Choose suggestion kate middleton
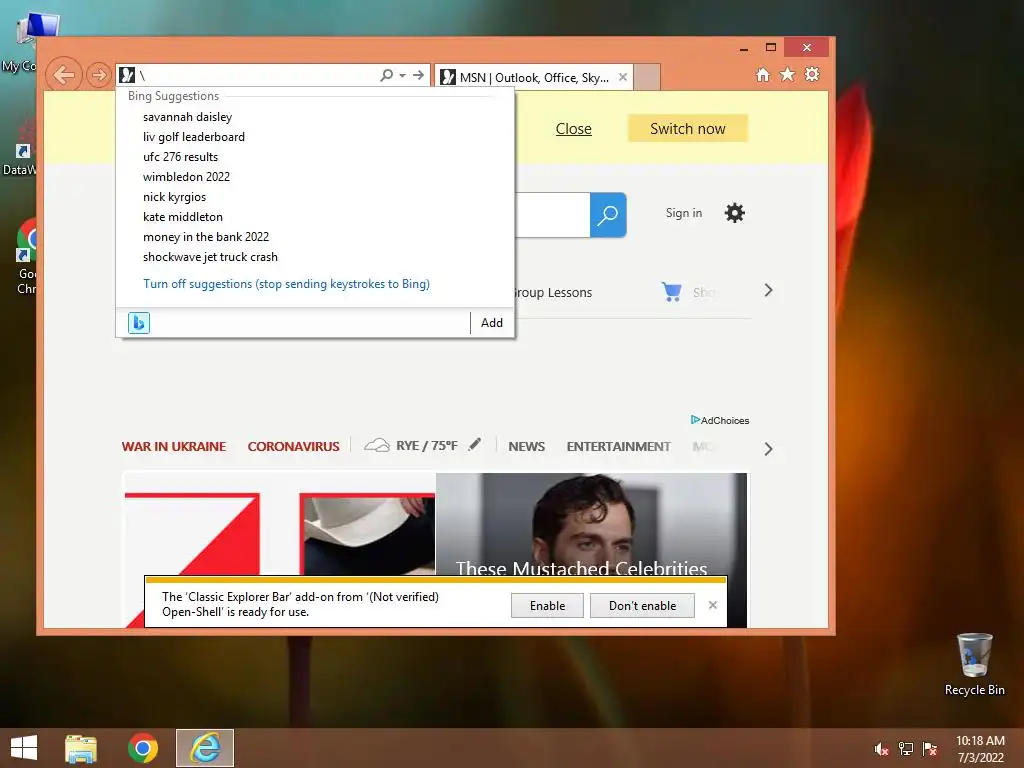Viewport: 1024px width, 768px height. [183, 217]
